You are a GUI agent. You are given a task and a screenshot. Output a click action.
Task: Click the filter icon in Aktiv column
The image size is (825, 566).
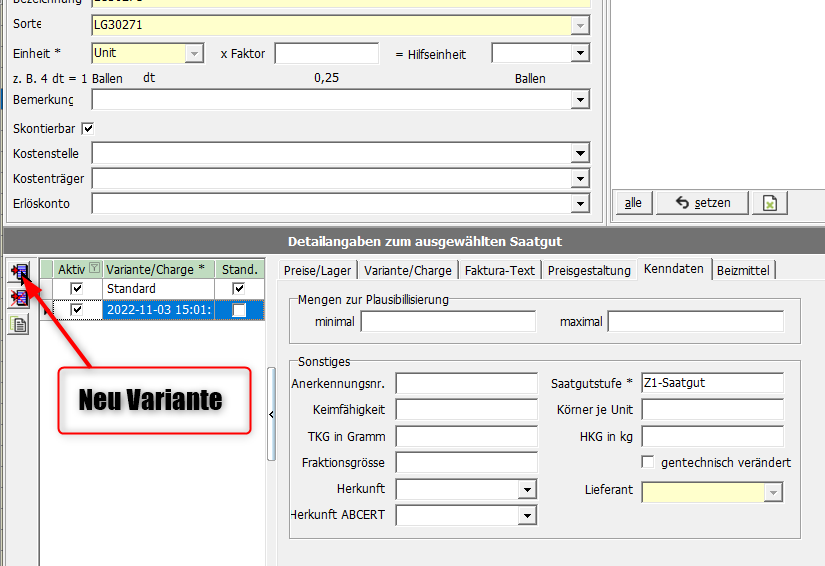[95, 268]
